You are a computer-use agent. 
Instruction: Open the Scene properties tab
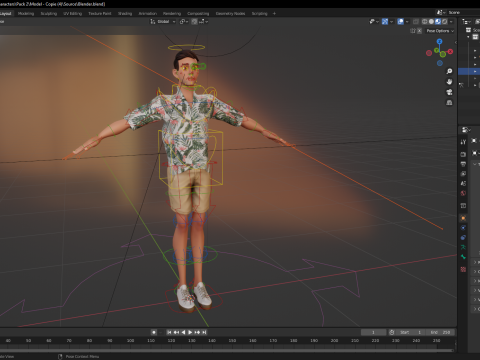(463, 183)
